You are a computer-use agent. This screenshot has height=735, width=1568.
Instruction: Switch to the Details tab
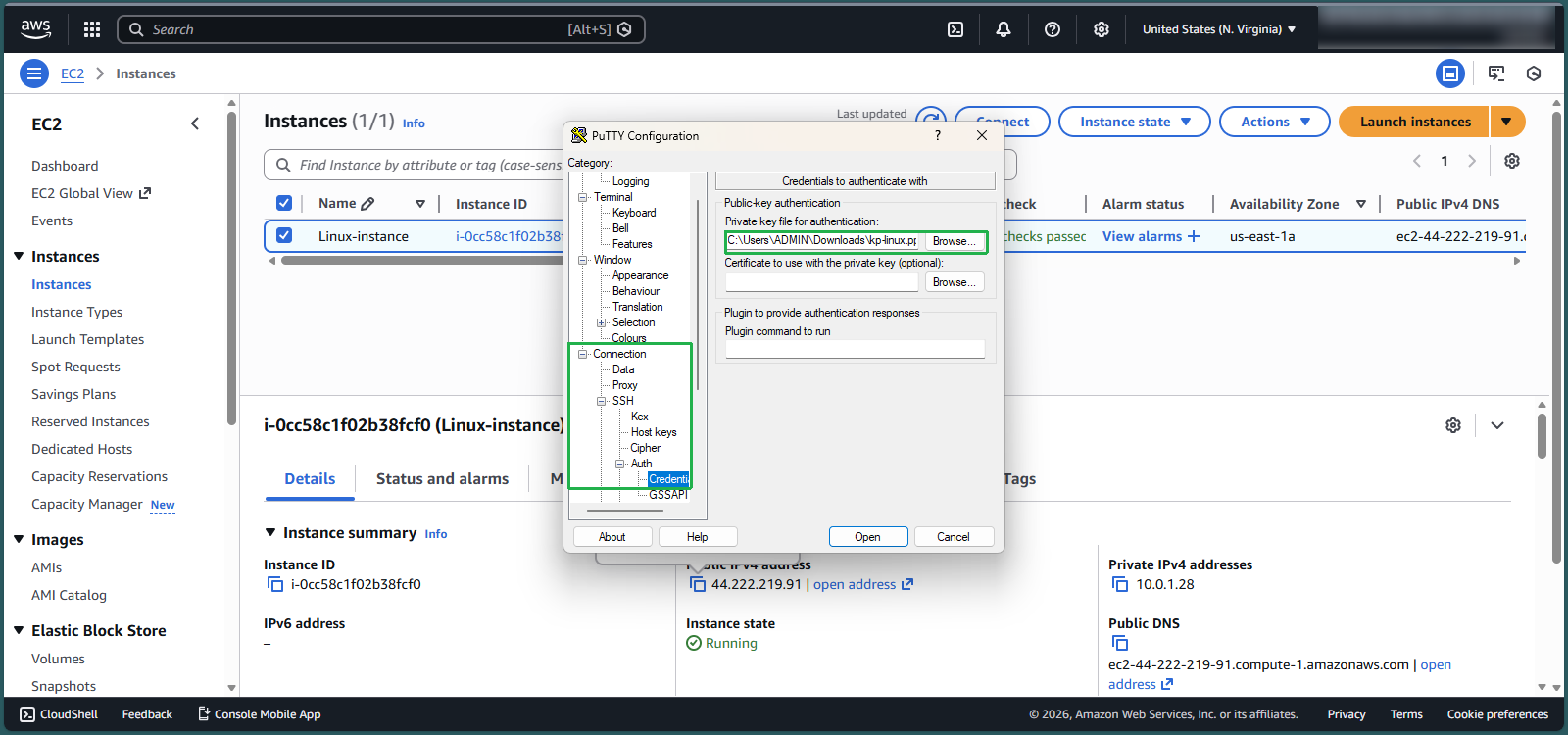[x=310, y=479]
